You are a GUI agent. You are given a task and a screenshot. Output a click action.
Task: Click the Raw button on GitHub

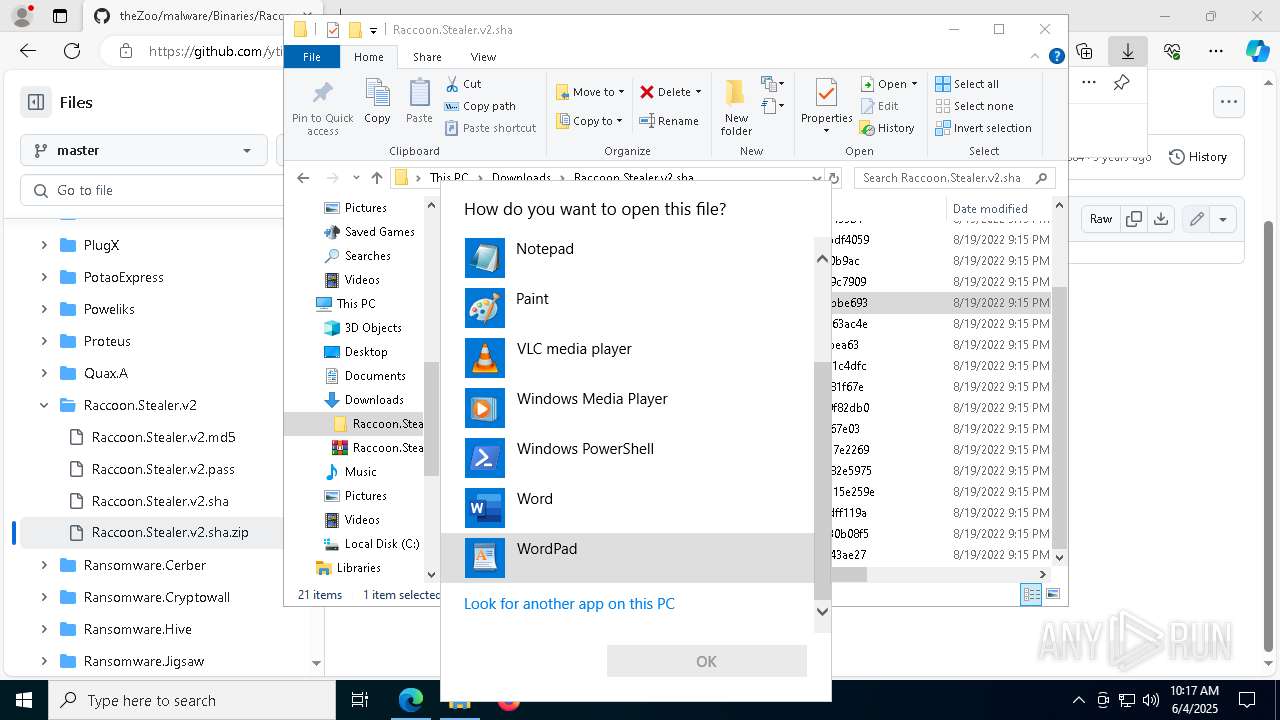(x=1101, y=219)
